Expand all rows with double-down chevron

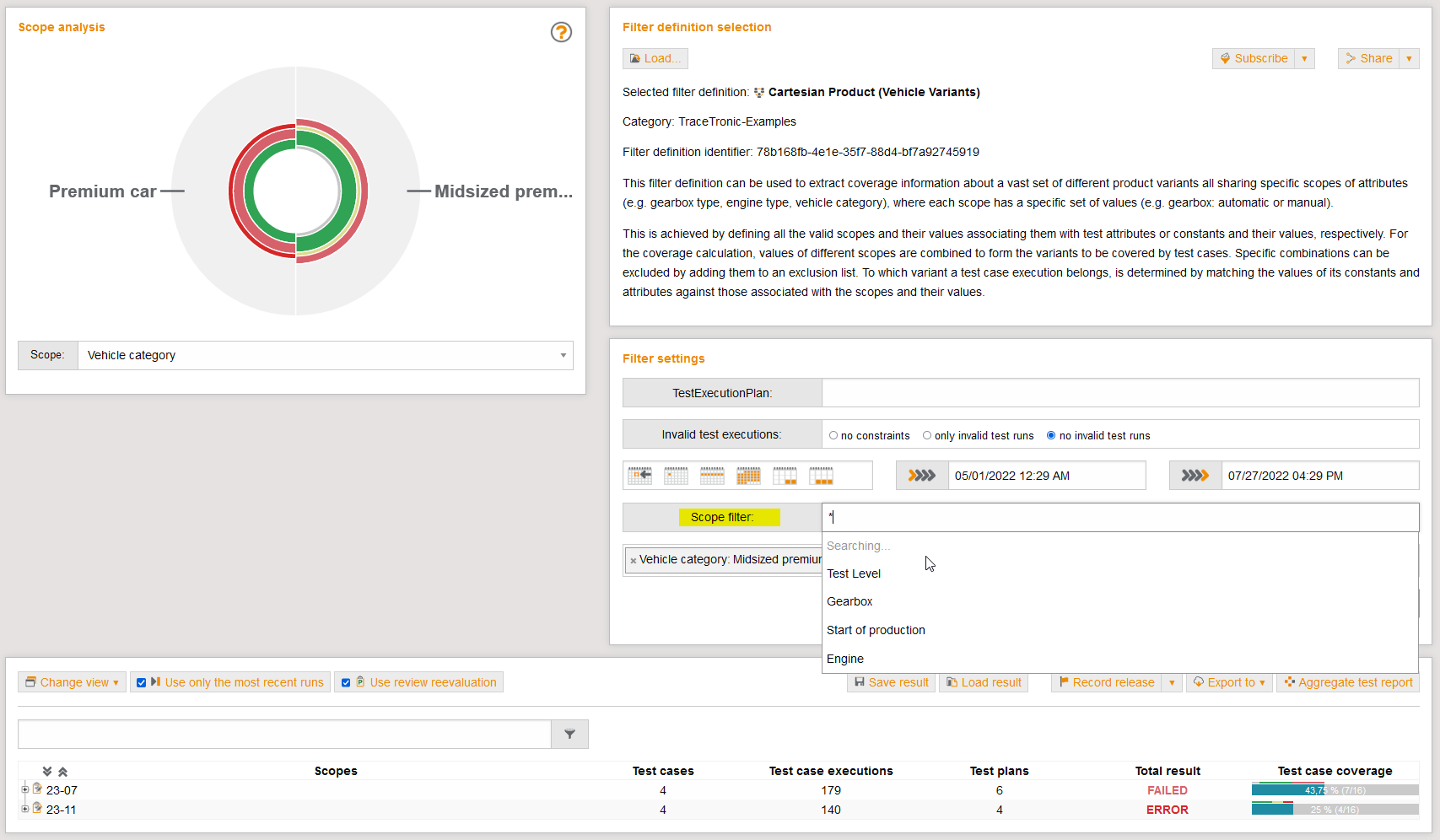pyautogui.click(x=47, y=772)
